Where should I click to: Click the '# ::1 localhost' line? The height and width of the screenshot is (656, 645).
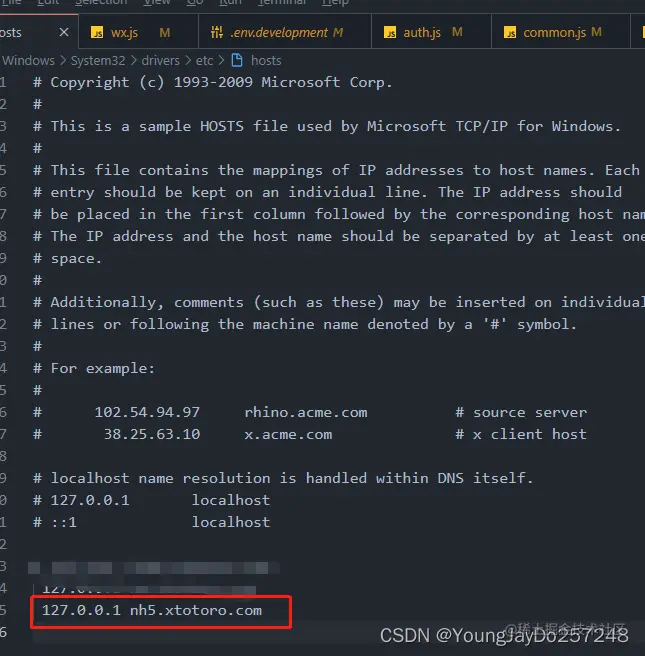pyautogui.click(x=152, y=522)
